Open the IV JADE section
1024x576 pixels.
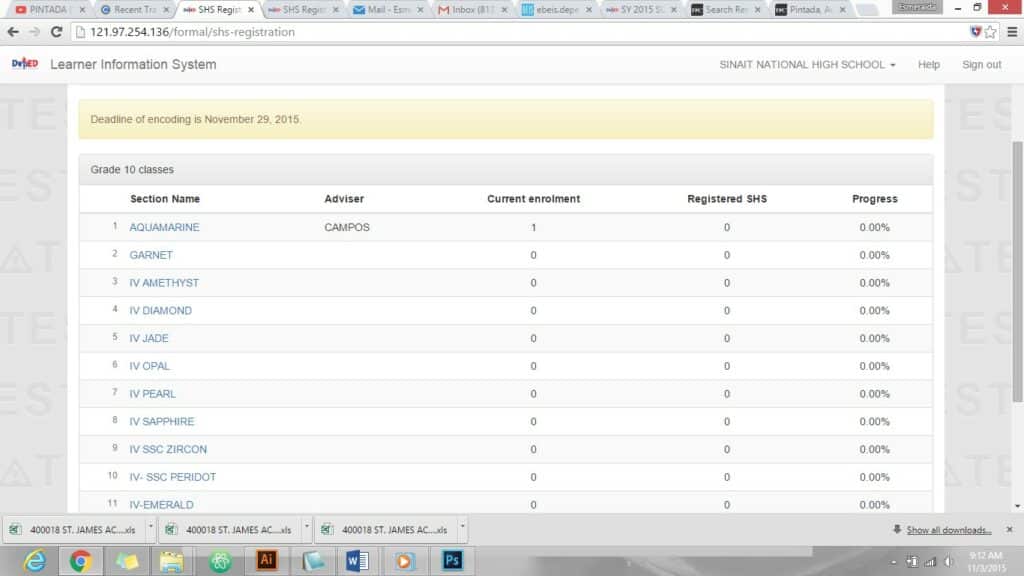click(x=149, y=338)
